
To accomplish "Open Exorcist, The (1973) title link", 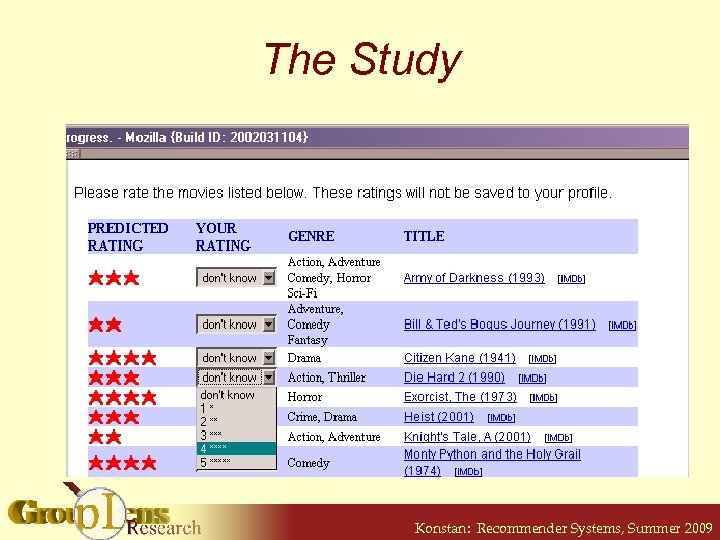I will click(x=460, y=397).
